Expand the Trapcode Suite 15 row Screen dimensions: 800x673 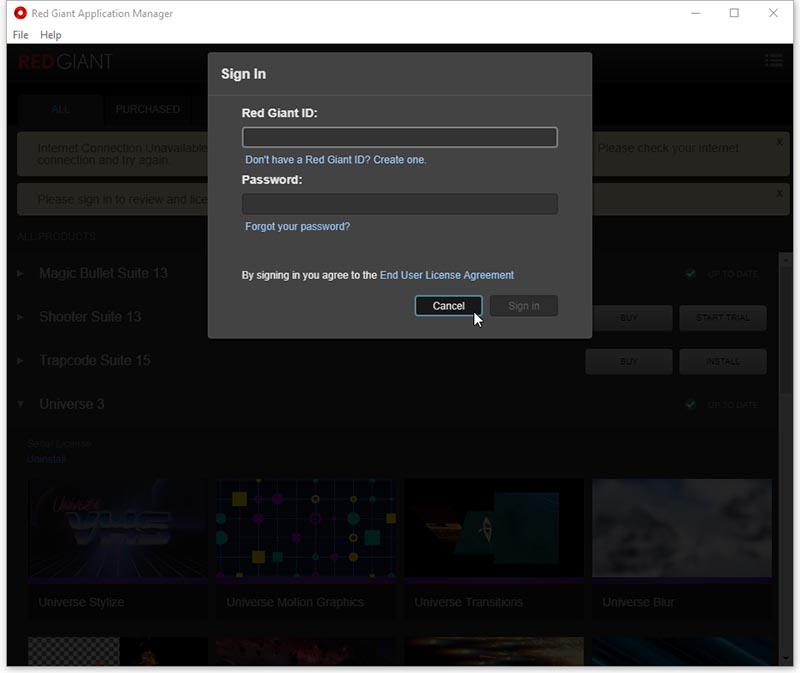click(x=20, y=361)
